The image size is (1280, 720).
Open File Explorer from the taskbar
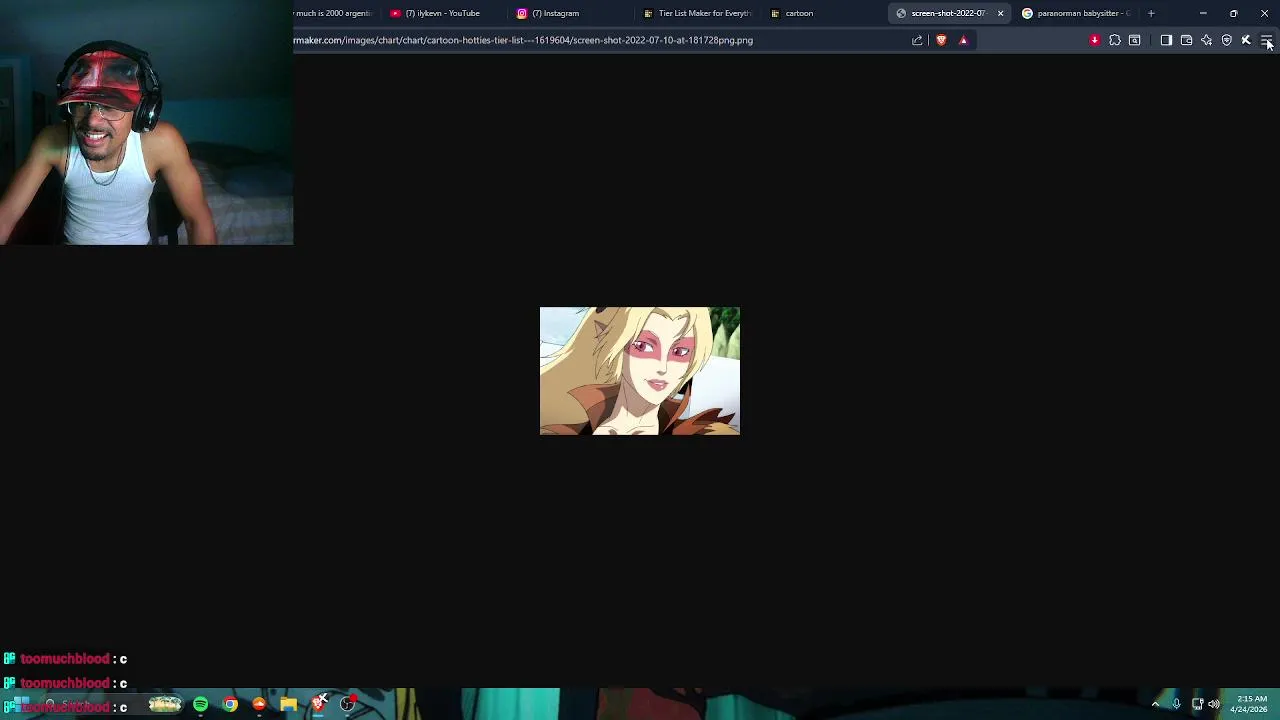pyautogui.click(x=288, y=704)
